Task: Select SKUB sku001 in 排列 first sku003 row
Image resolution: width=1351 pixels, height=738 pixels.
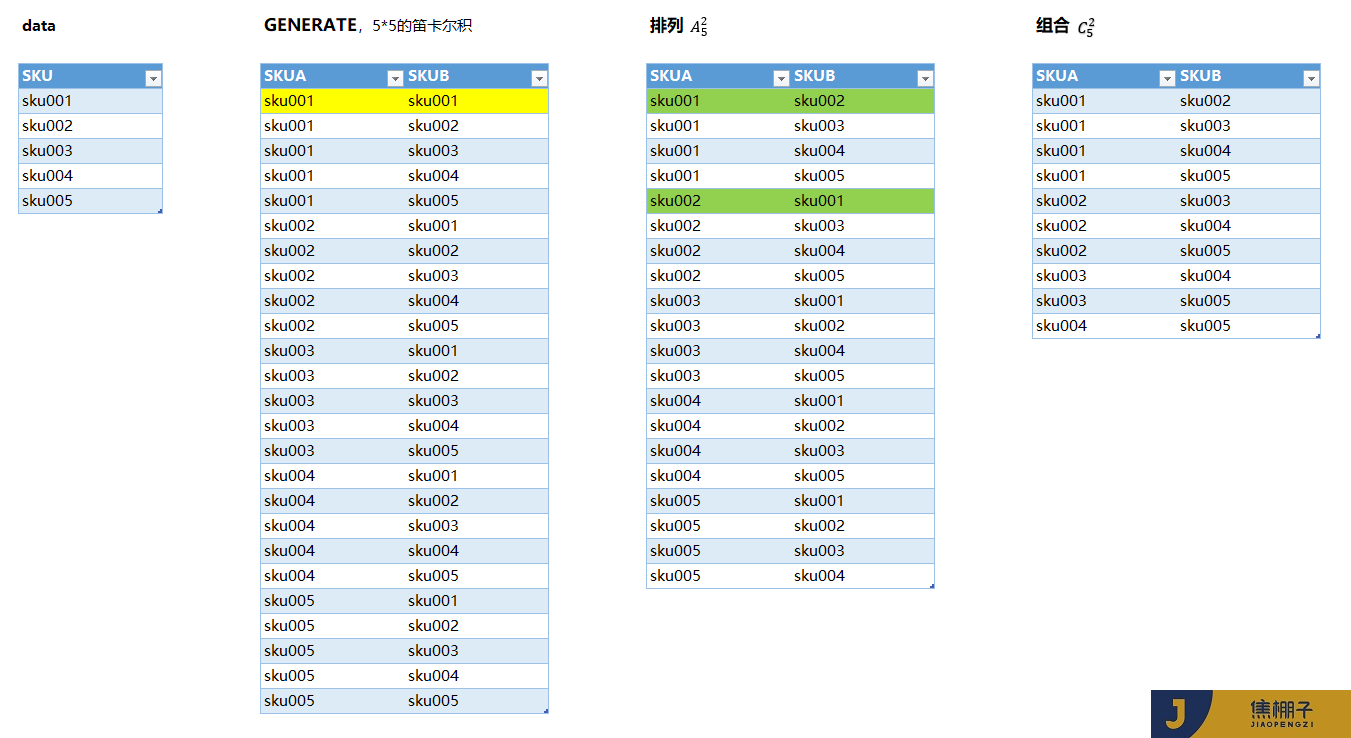Action: [862, 301]
